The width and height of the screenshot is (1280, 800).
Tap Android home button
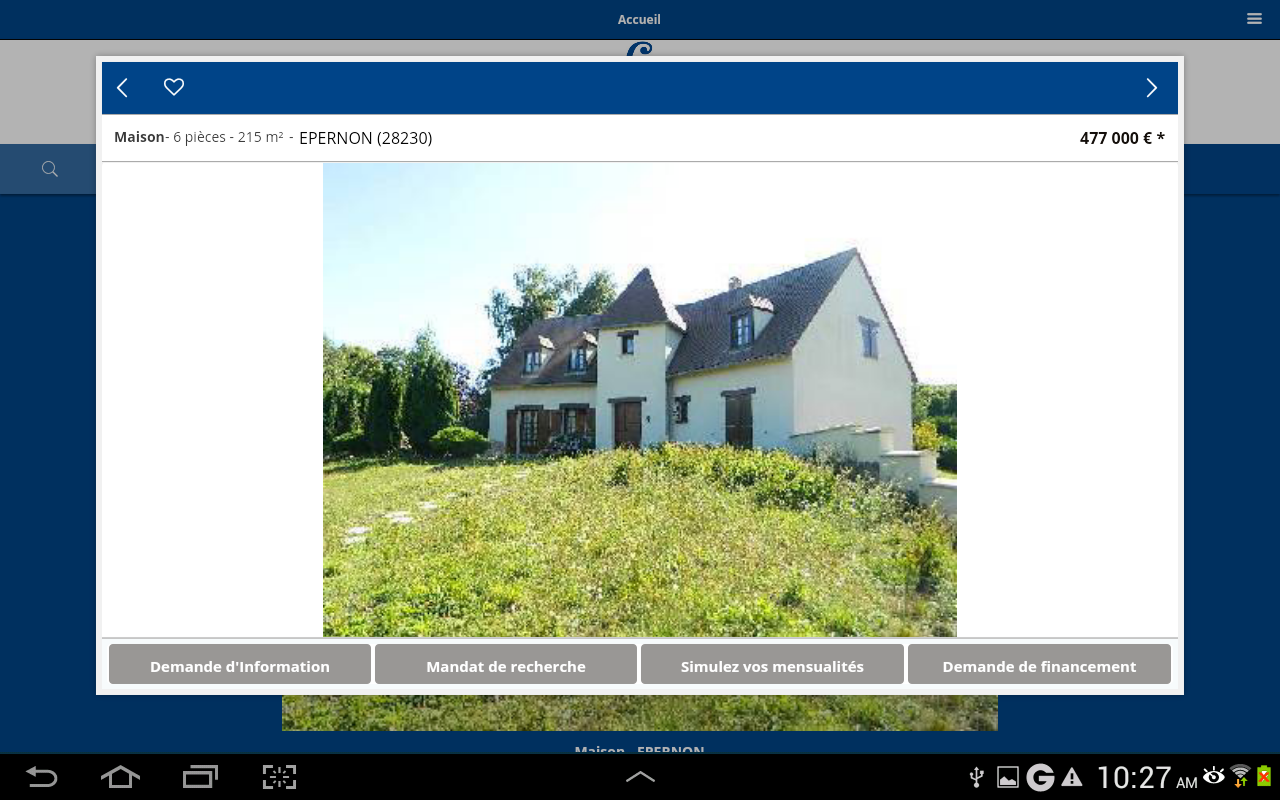120,777
